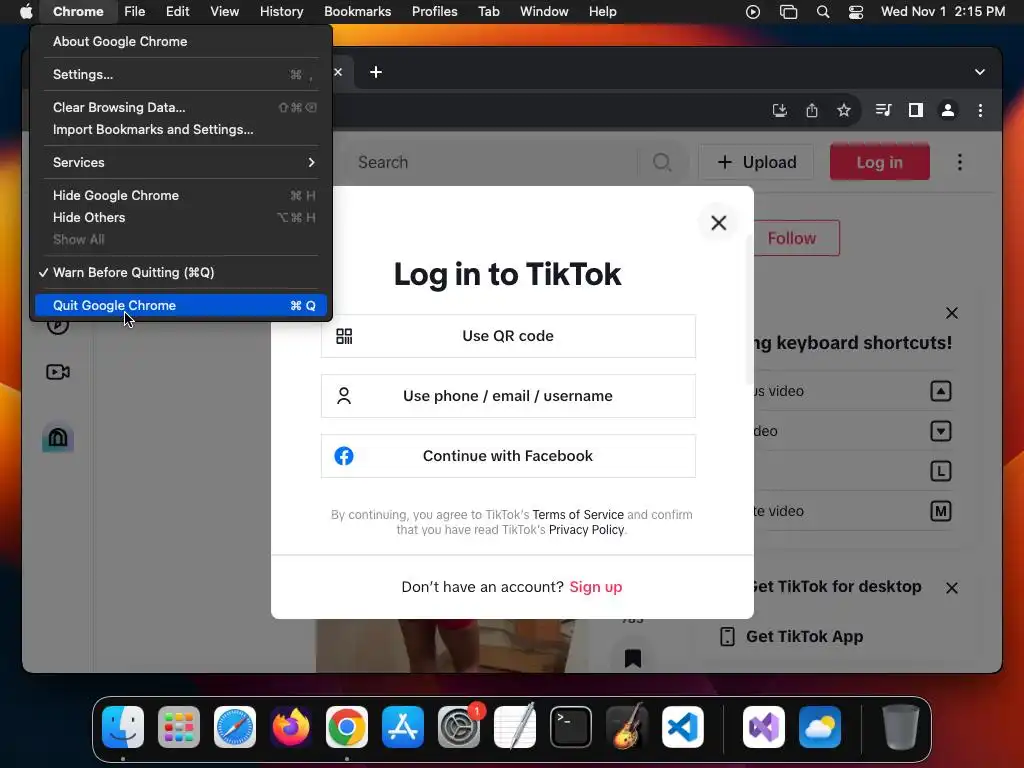The image size is (1024, 768).
Task: Open the Apple menu
Action: 25,11
